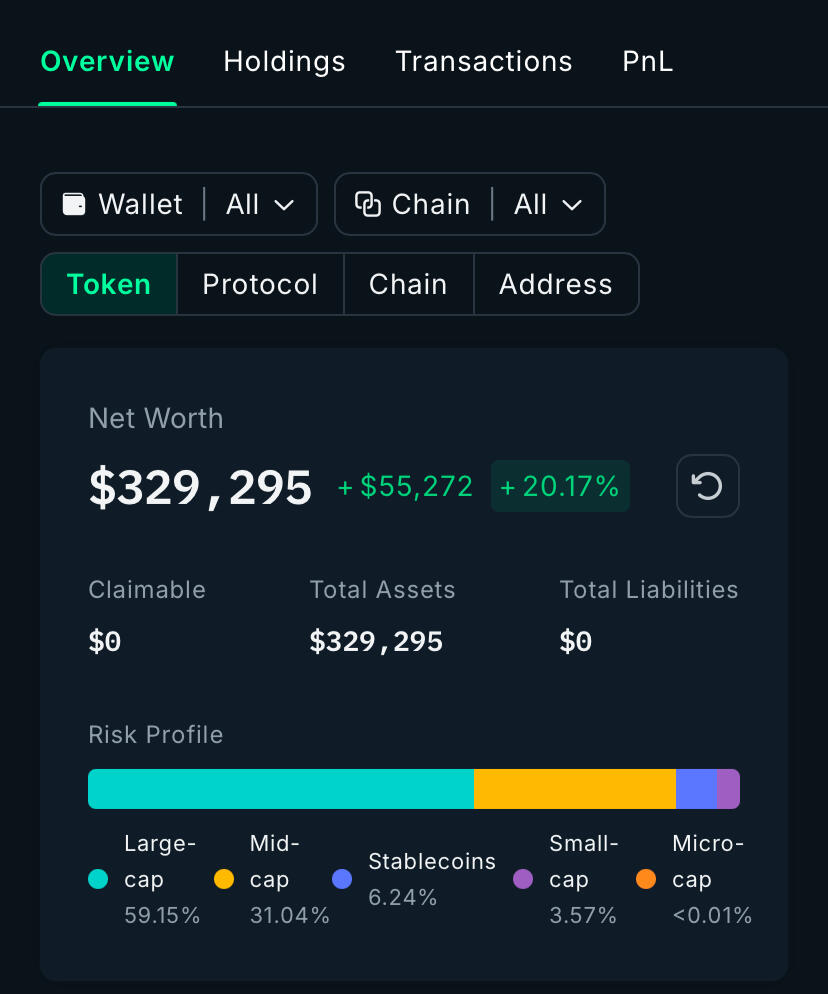Click the wallet icon in filter
The width and height of the screenshot is (828, 994).
click(74, 204)
